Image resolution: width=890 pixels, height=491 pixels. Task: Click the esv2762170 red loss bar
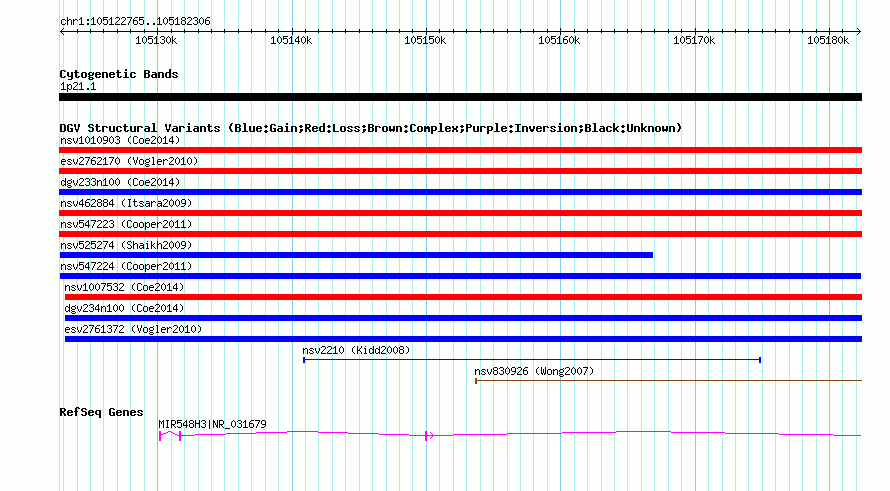point(460,171)
